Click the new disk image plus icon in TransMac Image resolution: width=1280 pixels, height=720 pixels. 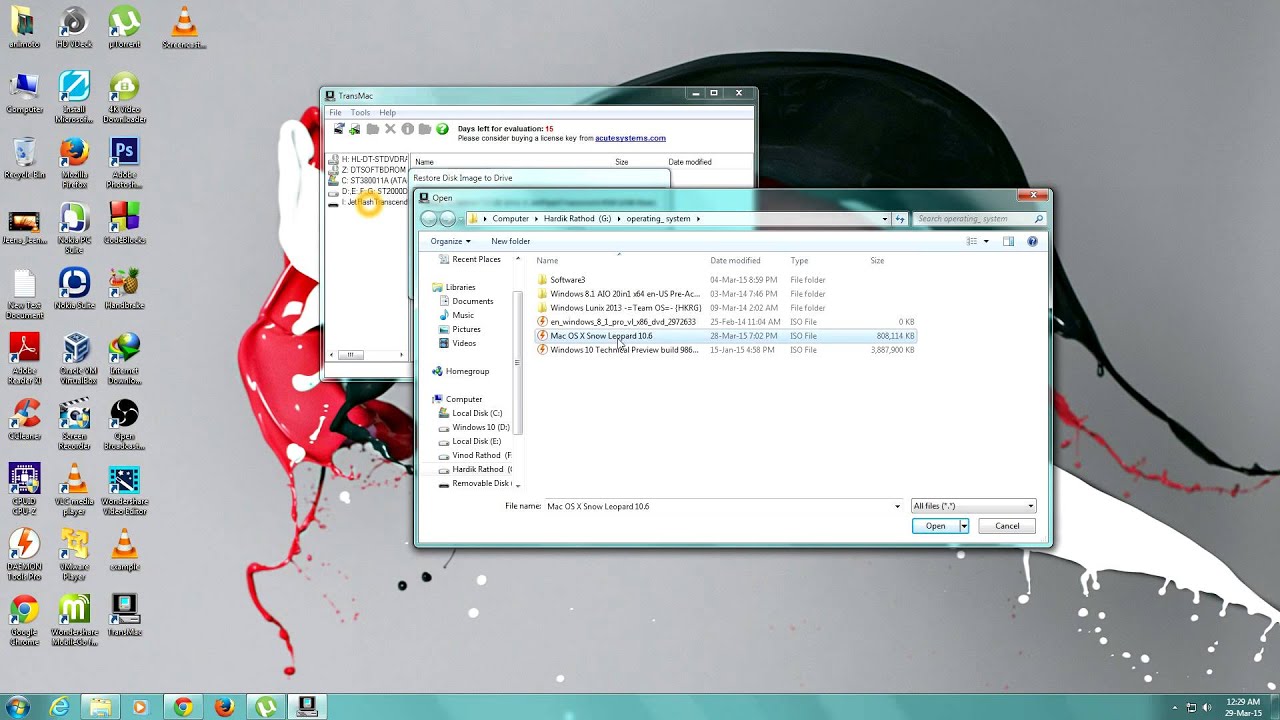pos(354,129)
